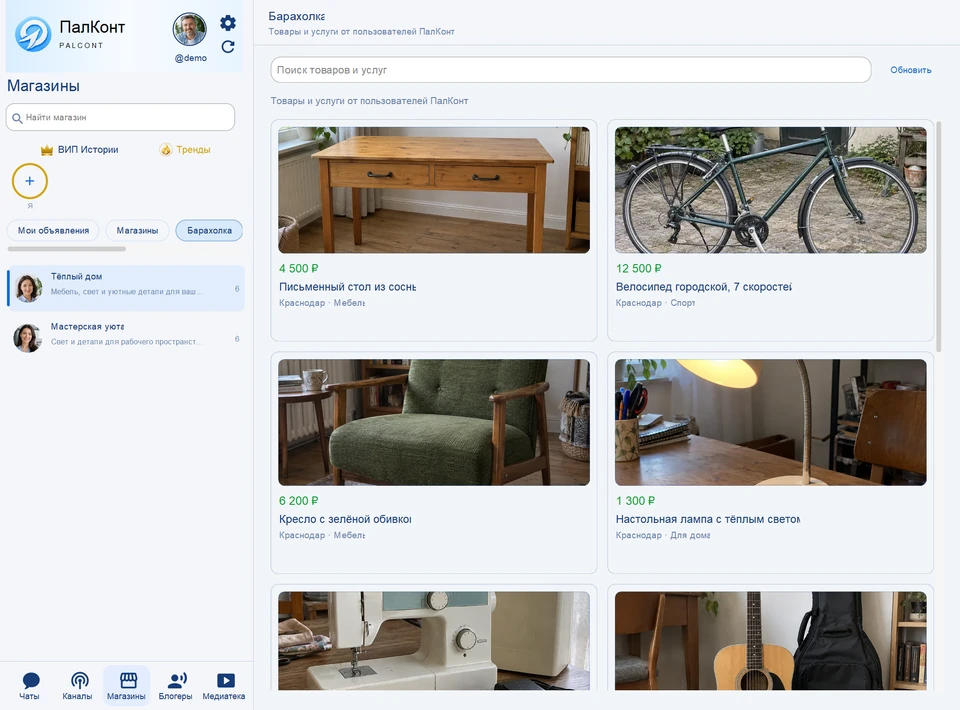Select shop name Мастерская уюта
Screen dimensions: 960x710
(x=88, y=327)
